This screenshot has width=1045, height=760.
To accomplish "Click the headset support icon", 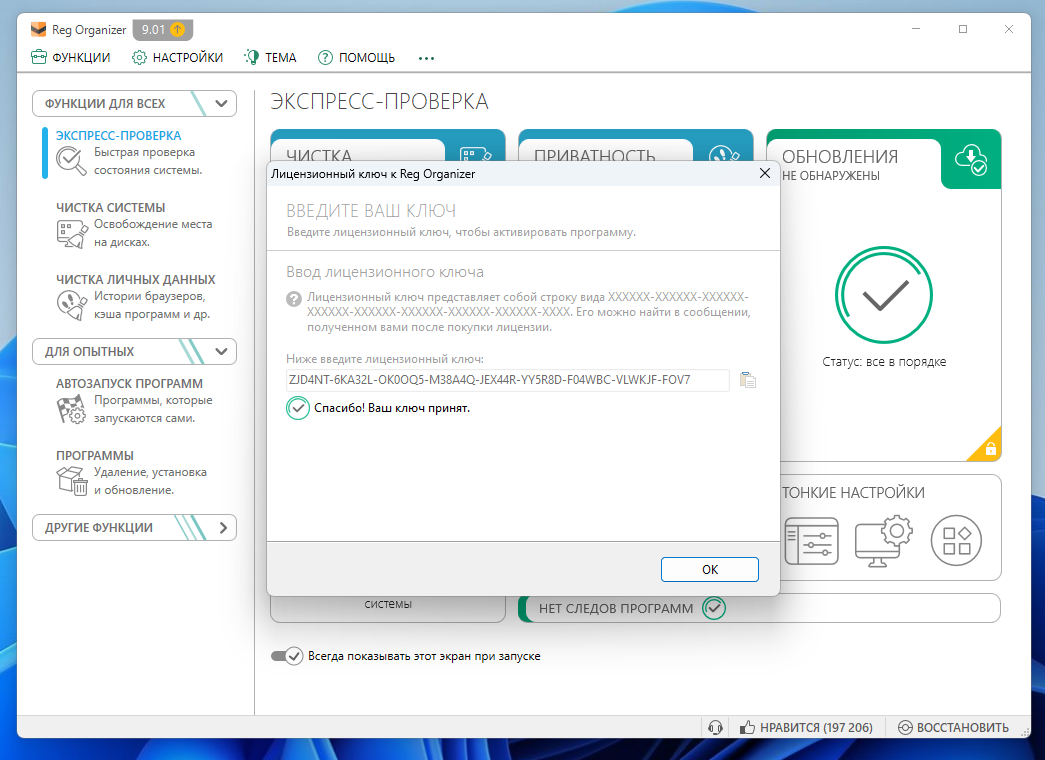I will pyautogui.click(x=715, y=727).
